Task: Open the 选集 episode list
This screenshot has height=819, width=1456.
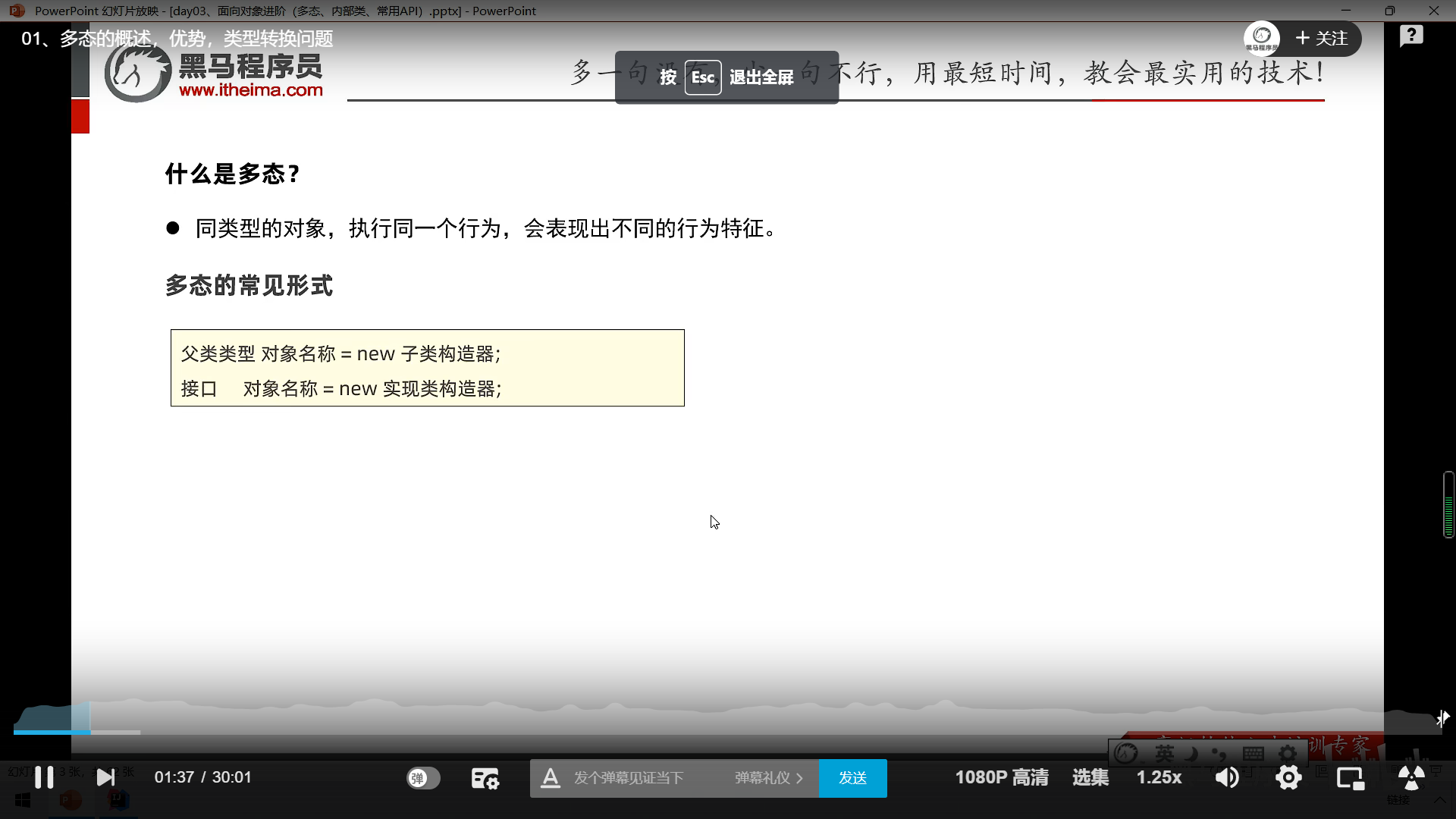Action: (1090, 777)
